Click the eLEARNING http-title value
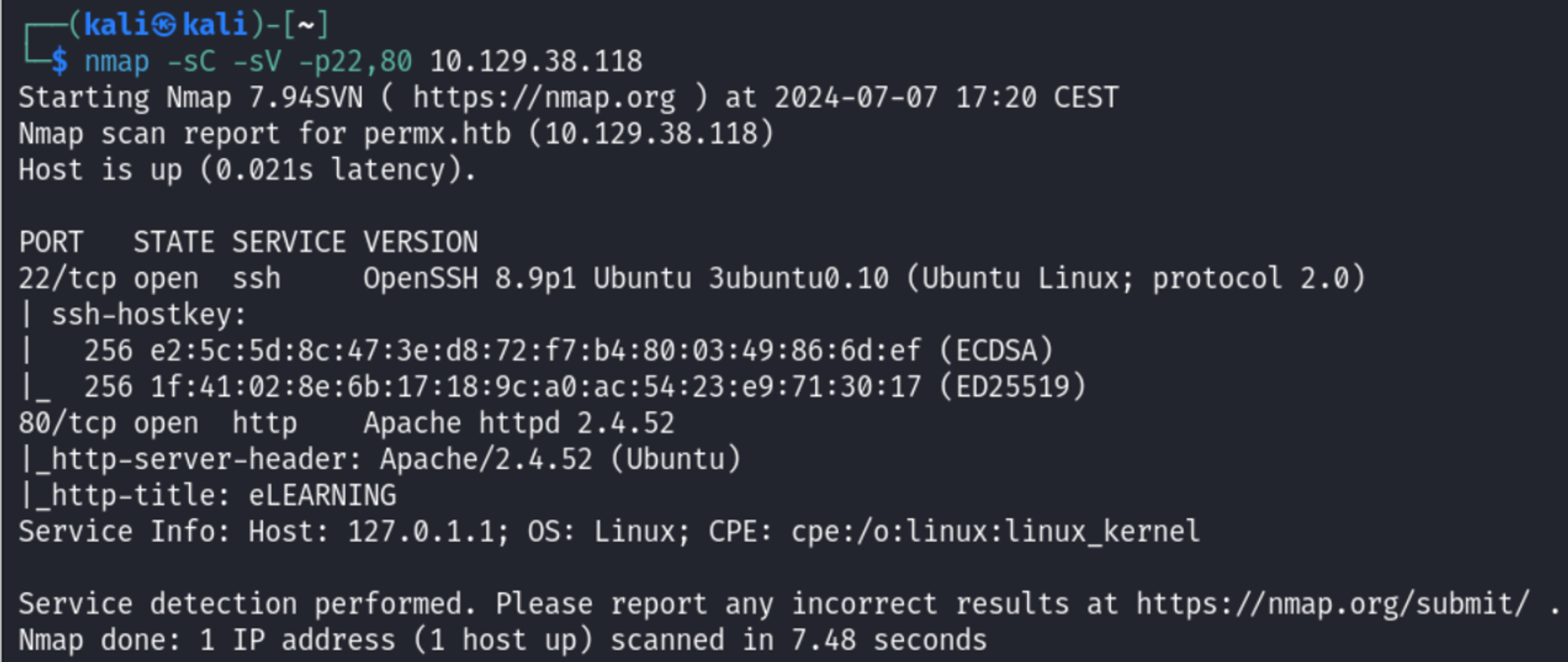 point(322,496)
